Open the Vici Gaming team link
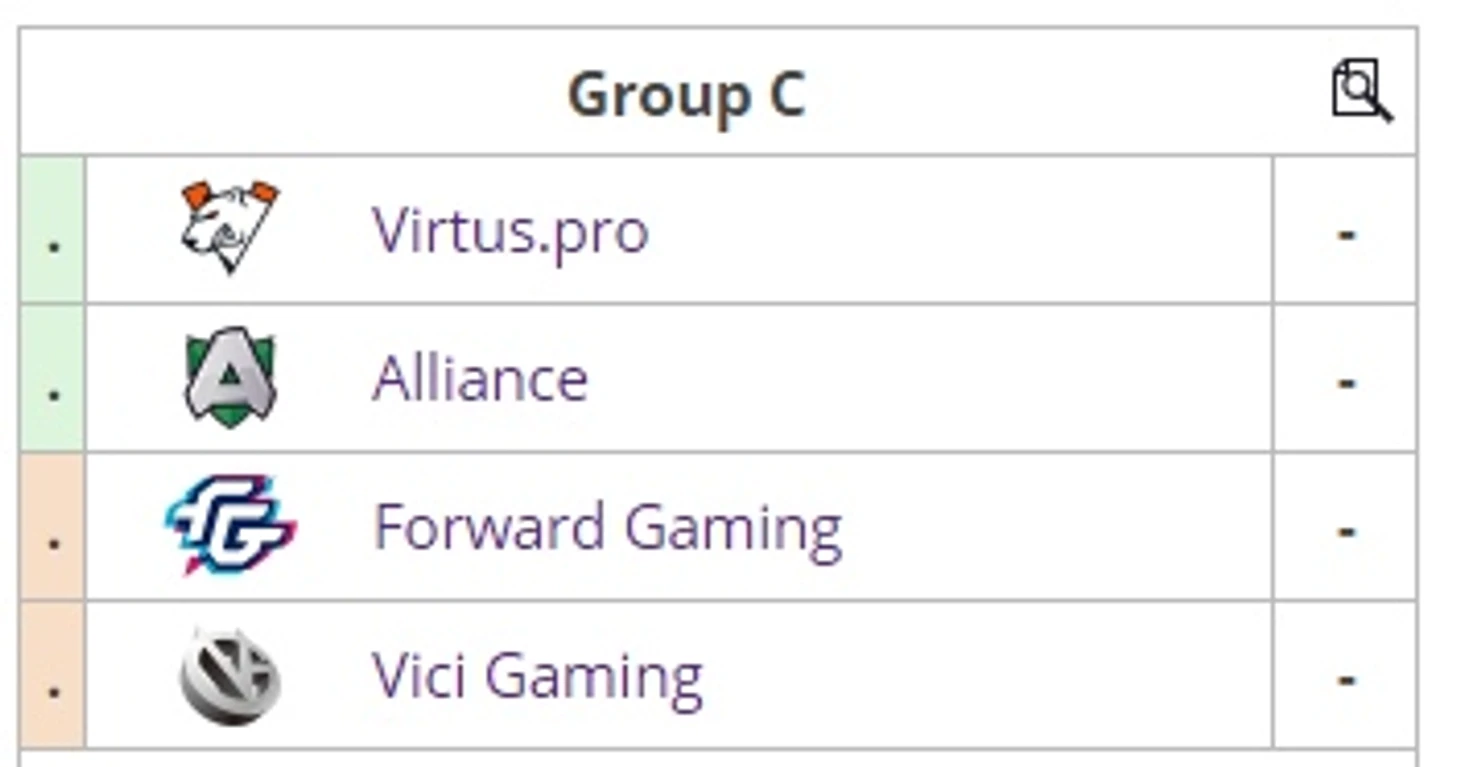 [537, 677]
